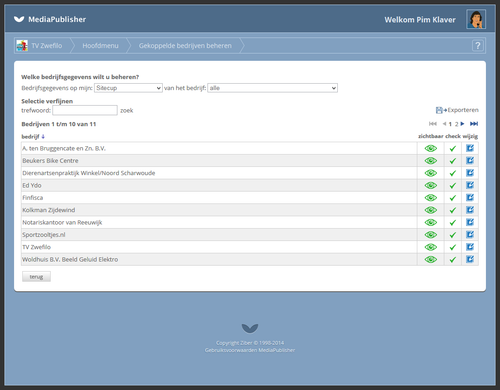
Task: Toggle visibility for Dierenartsenpraktijk Winkel/Noord Scharwoude
Action: 431,173
